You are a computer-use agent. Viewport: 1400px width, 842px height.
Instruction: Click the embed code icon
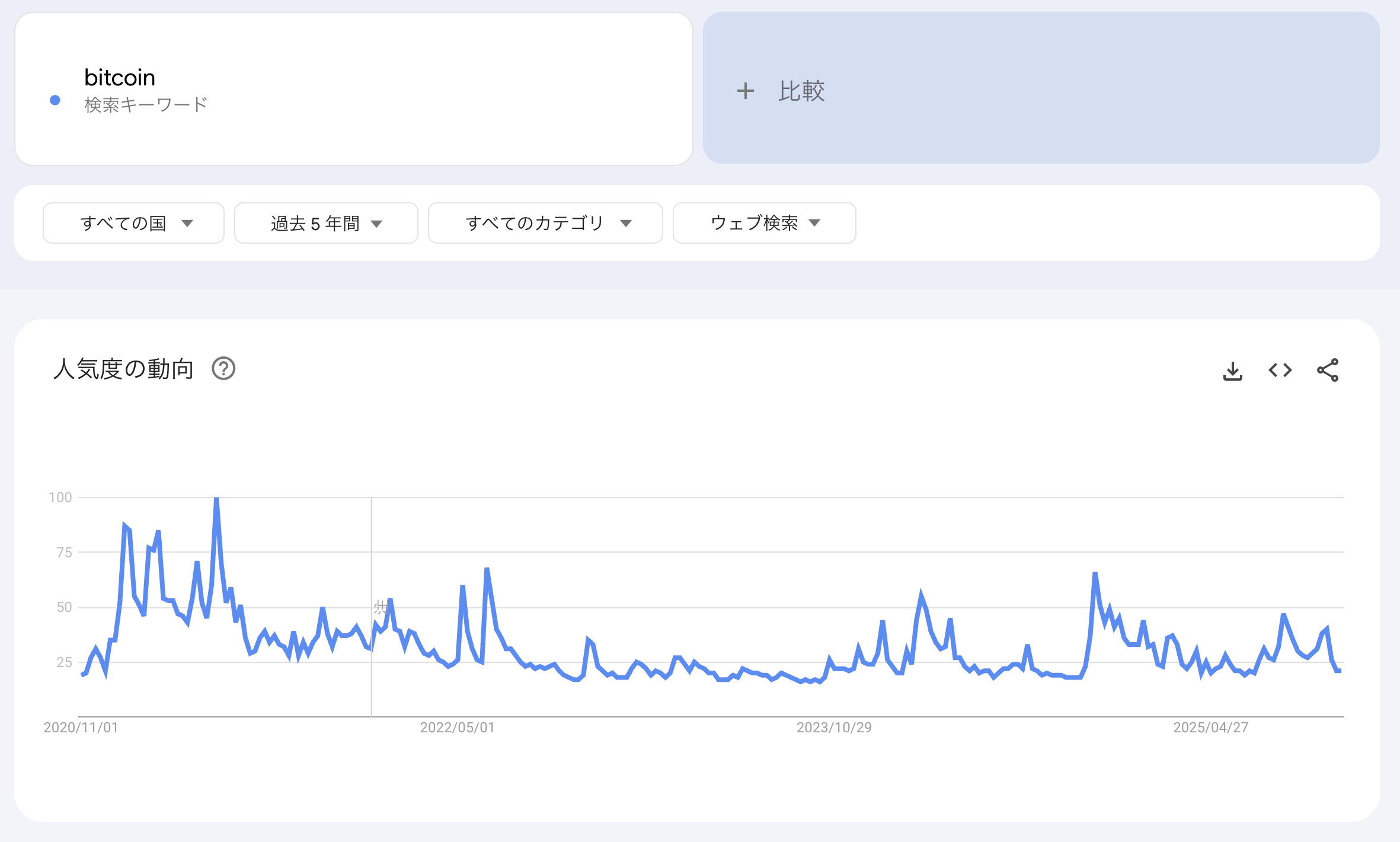pos(1280,371)
